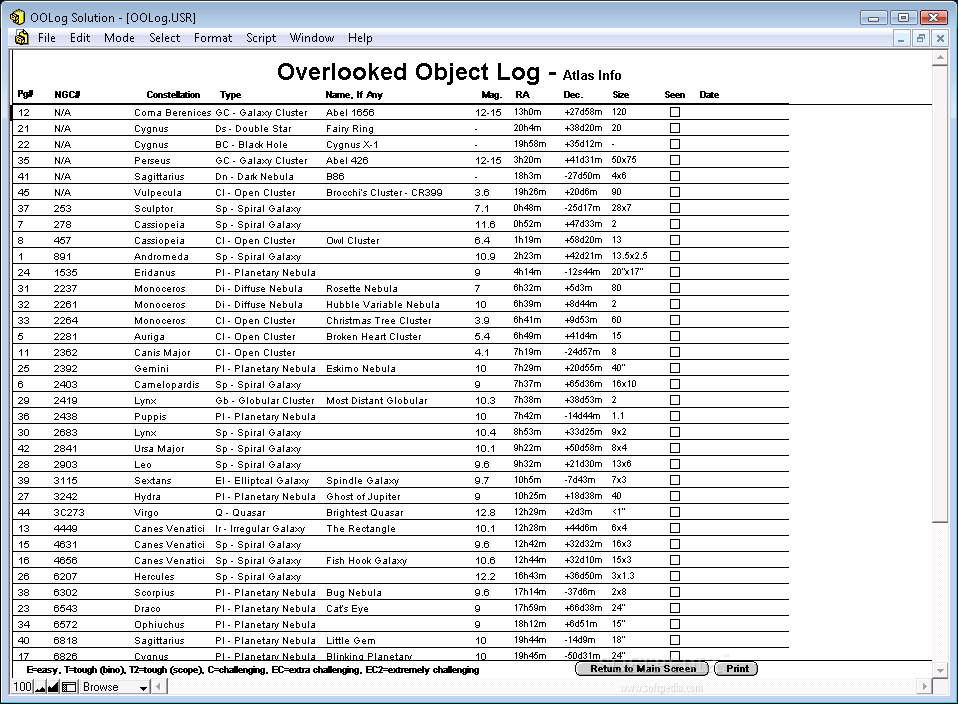Click constellation cell Camelopardis
The image size is (958, 704).
(166, 384)
